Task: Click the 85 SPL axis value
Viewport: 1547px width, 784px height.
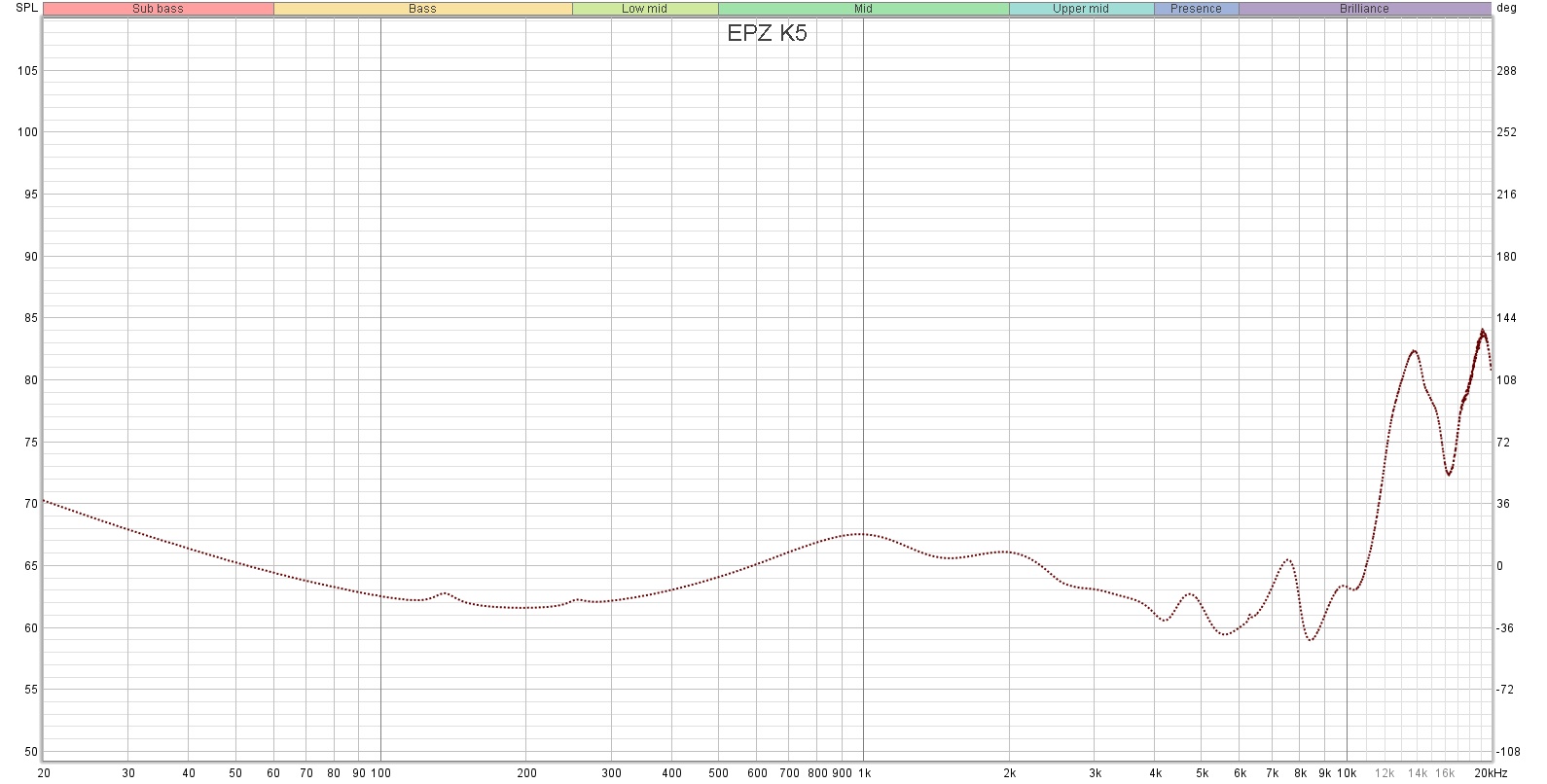Action: [31, 318]
